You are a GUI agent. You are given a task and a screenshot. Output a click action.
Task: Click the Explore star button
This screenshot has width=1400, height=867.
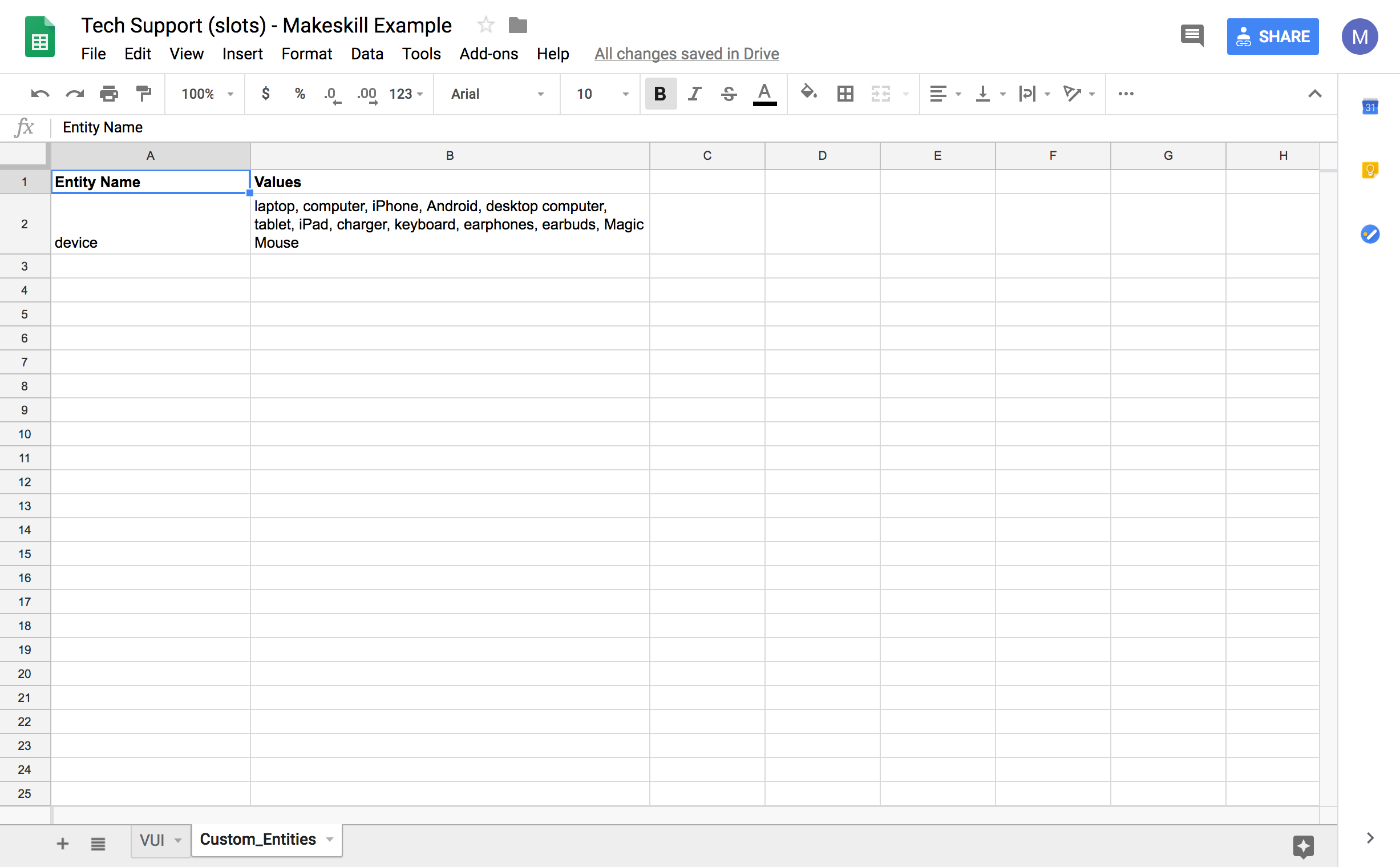[x=1303, y=846]
